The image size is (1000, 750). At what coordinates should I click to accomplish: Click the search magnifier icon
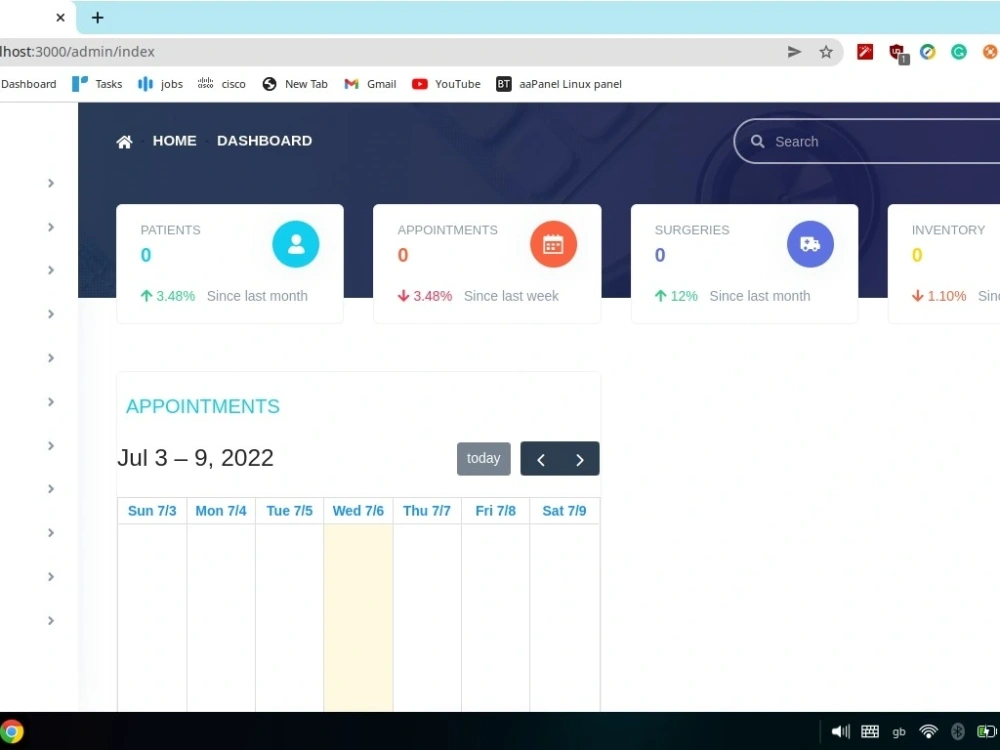(757, 142)
